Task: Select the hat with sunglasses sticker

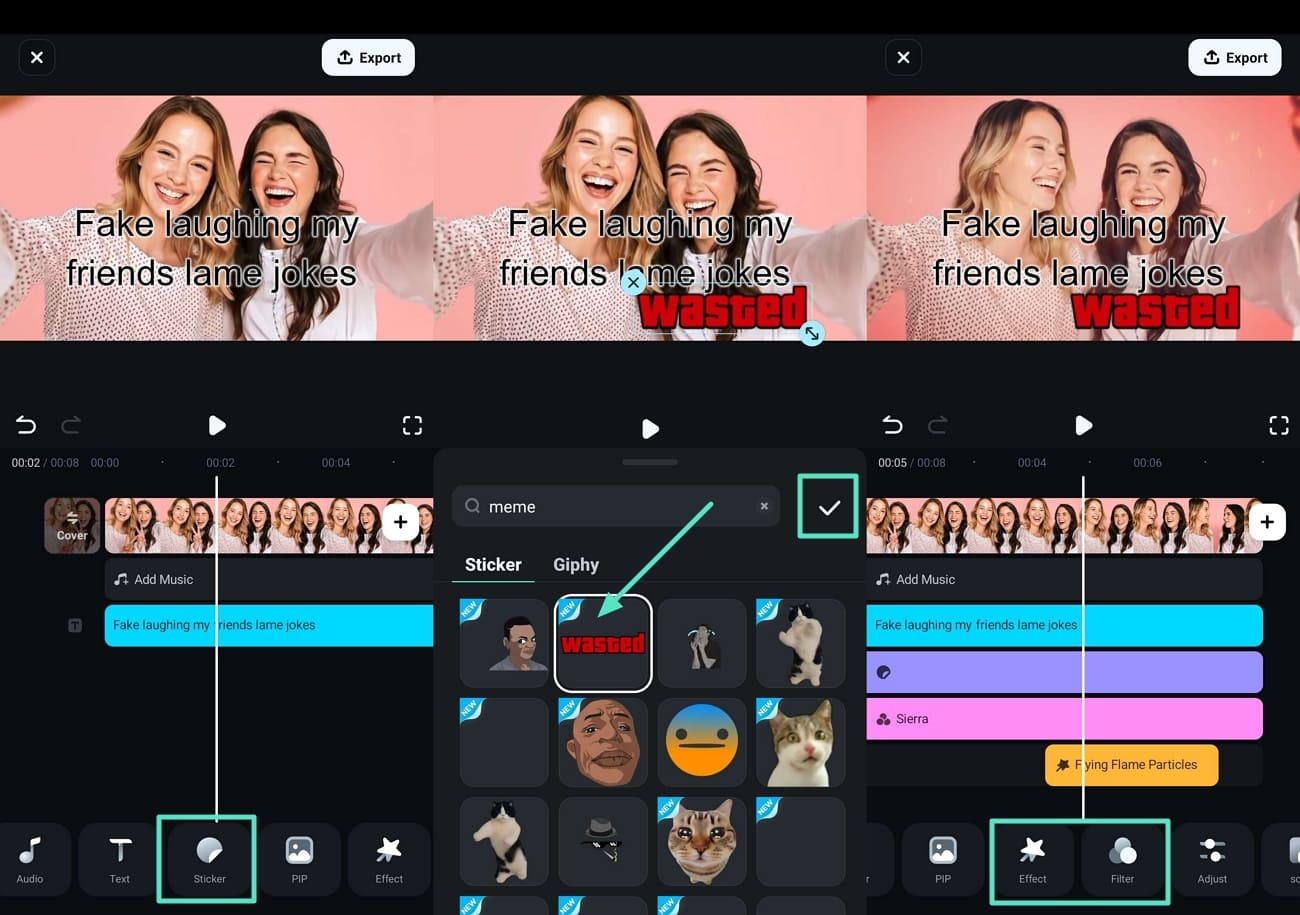Action: 603,841
